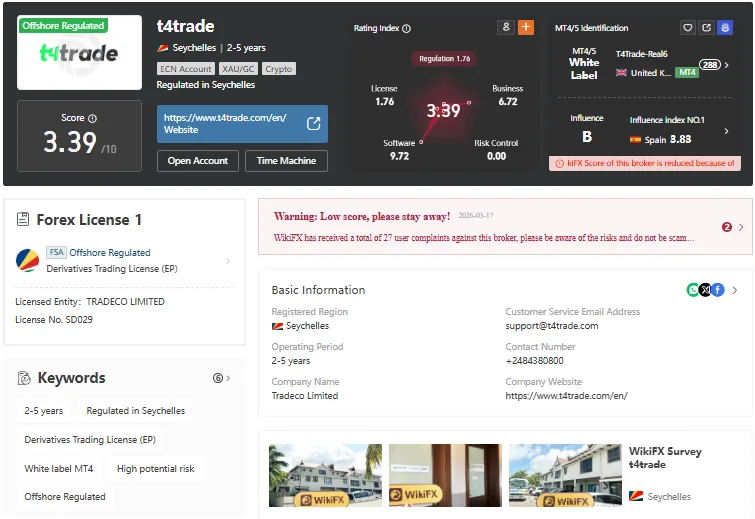The height and width of the screenshot is (519, 755).
Task: Click the support@t4trade.com email address
Action: 552,326
